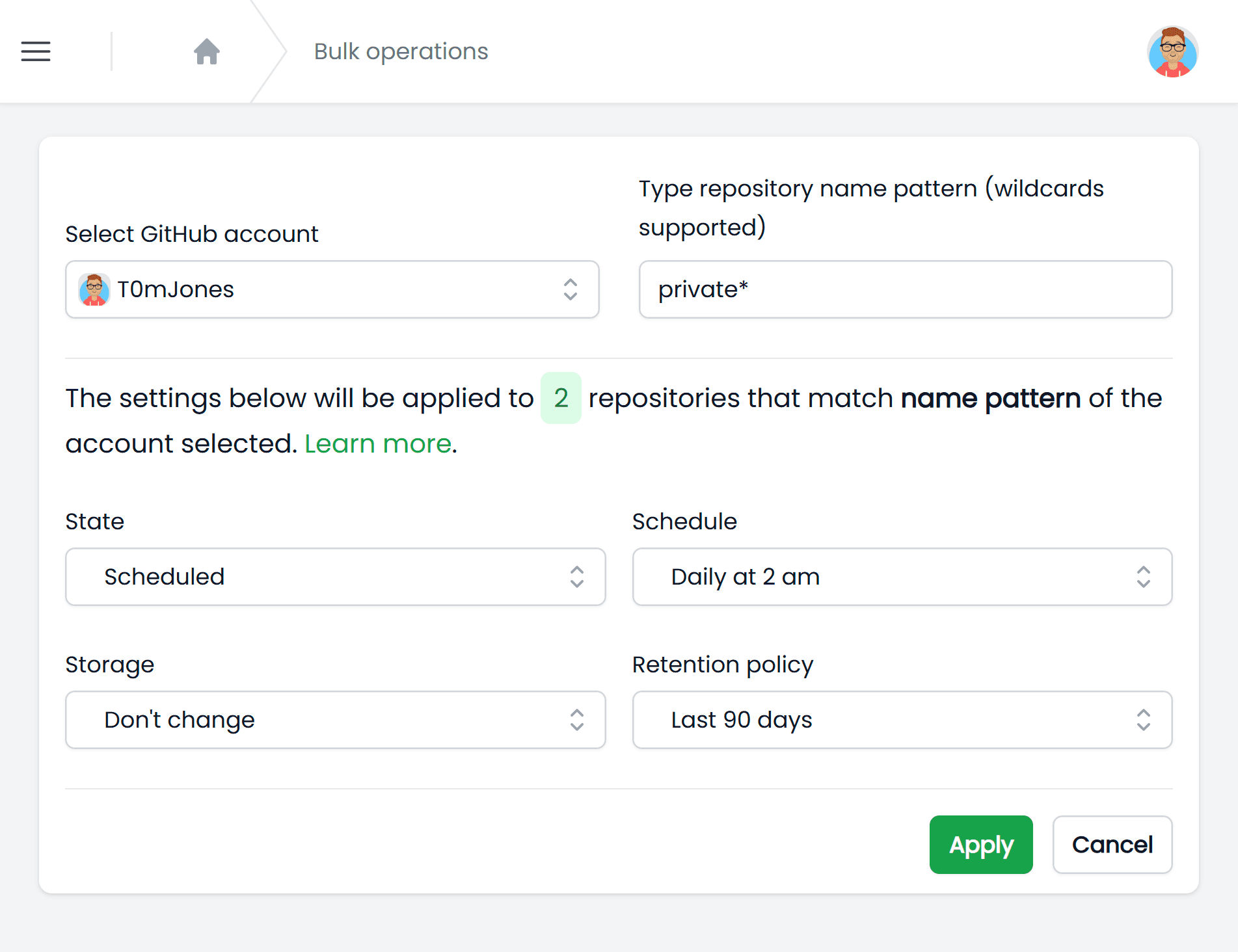The width and height of the screenshot is (1238, 952).
Task: Click the Schedule dropdown chevron arrows
Action: [x=1144, y=577]
